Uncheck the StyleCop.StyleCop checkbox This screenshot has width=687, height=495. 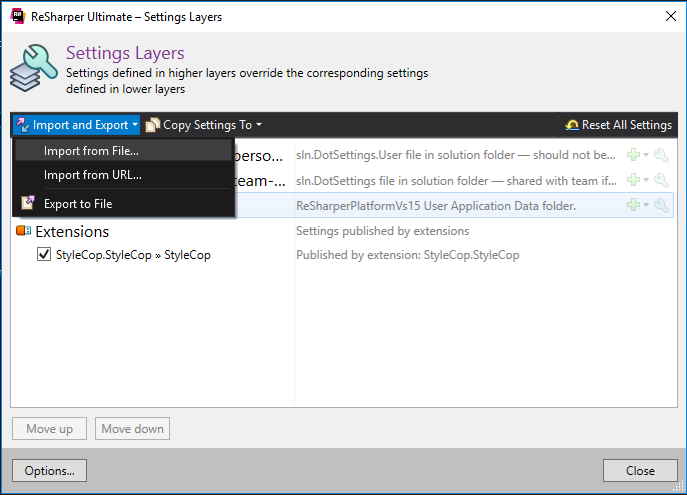(44, 255)
